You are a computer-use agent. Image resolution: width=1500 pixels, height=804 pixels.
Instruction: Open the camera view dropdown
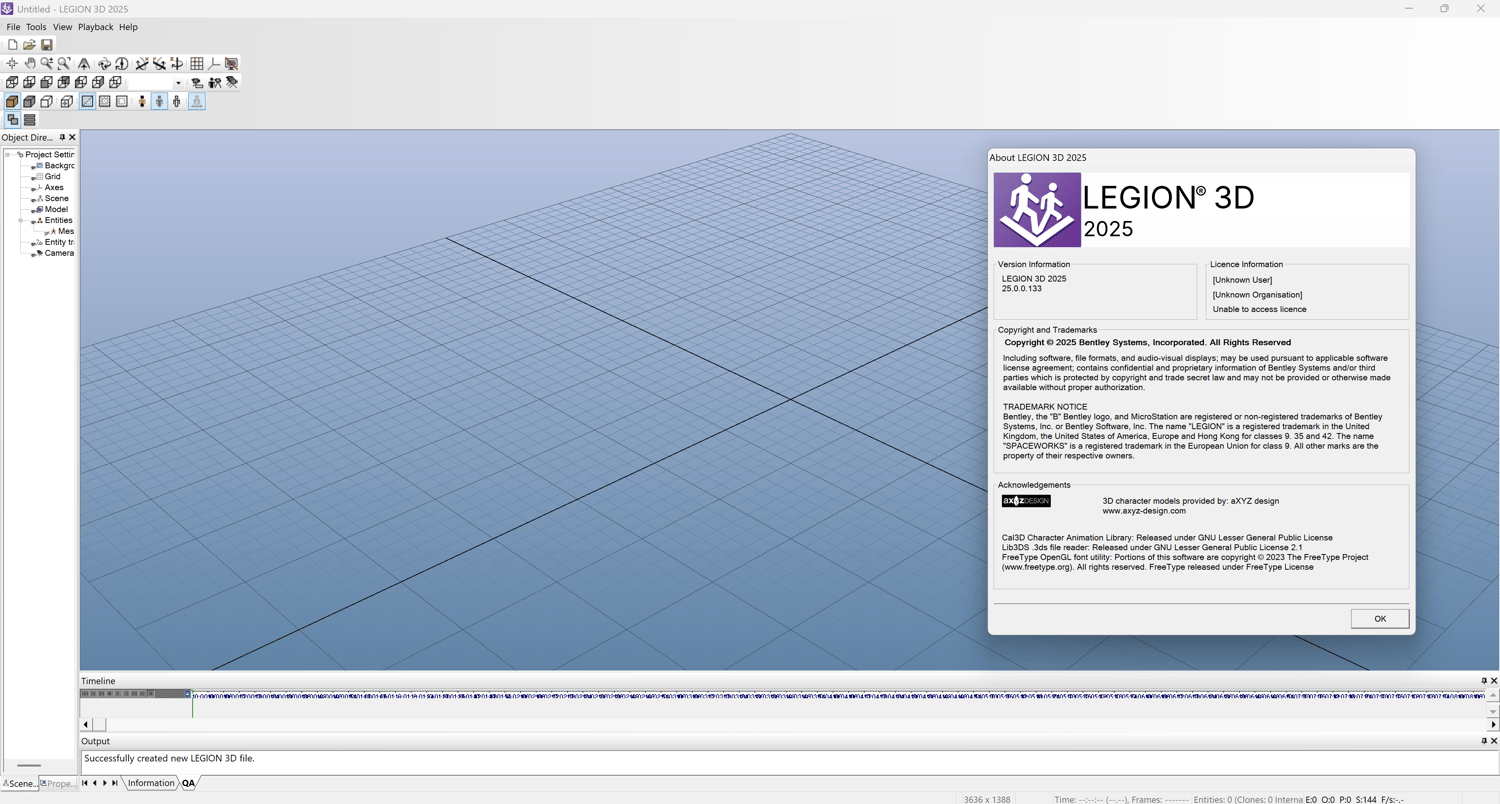(178, 83)
